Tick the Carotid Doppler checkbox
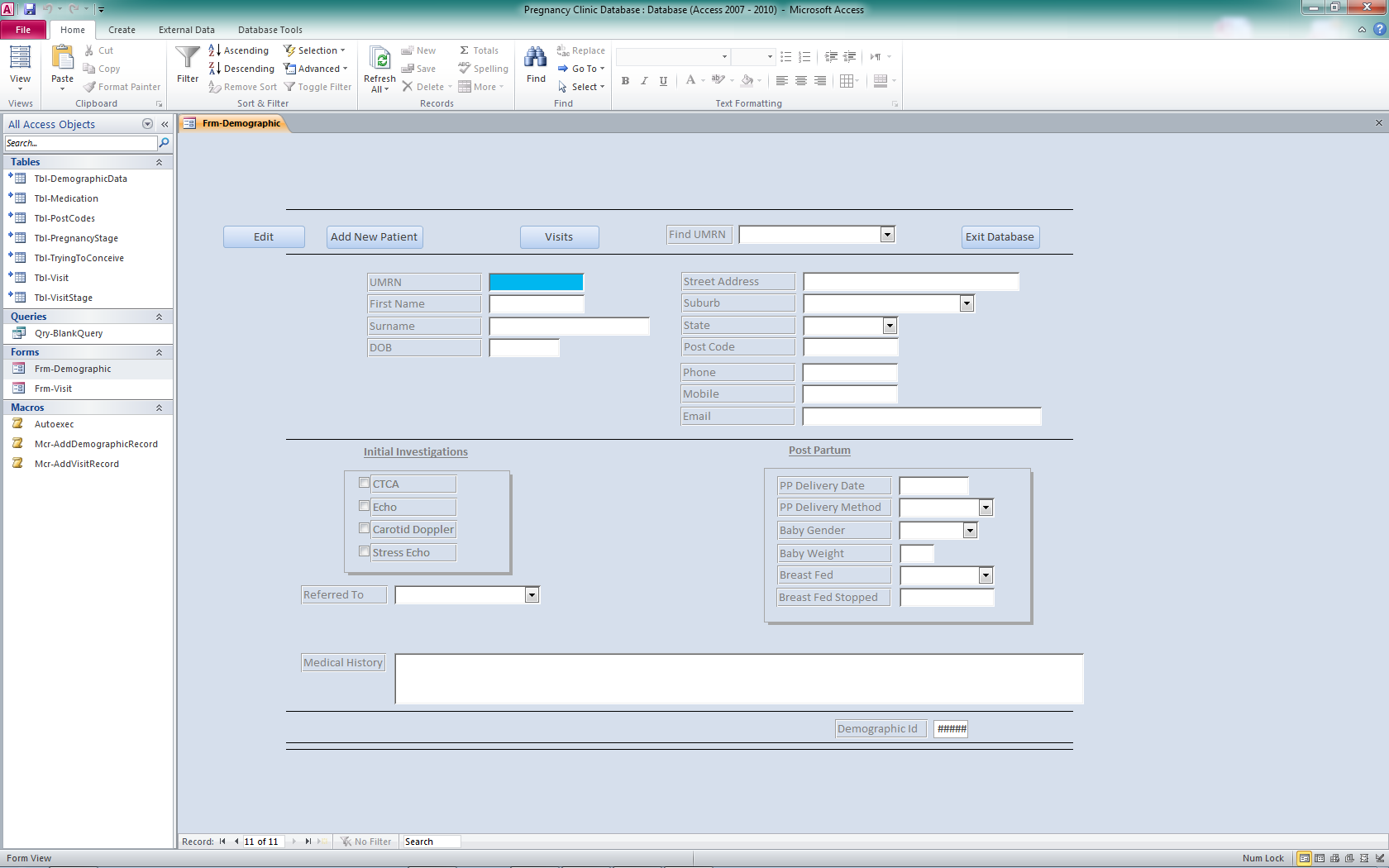1389x868 pixels. click(364, 528)
